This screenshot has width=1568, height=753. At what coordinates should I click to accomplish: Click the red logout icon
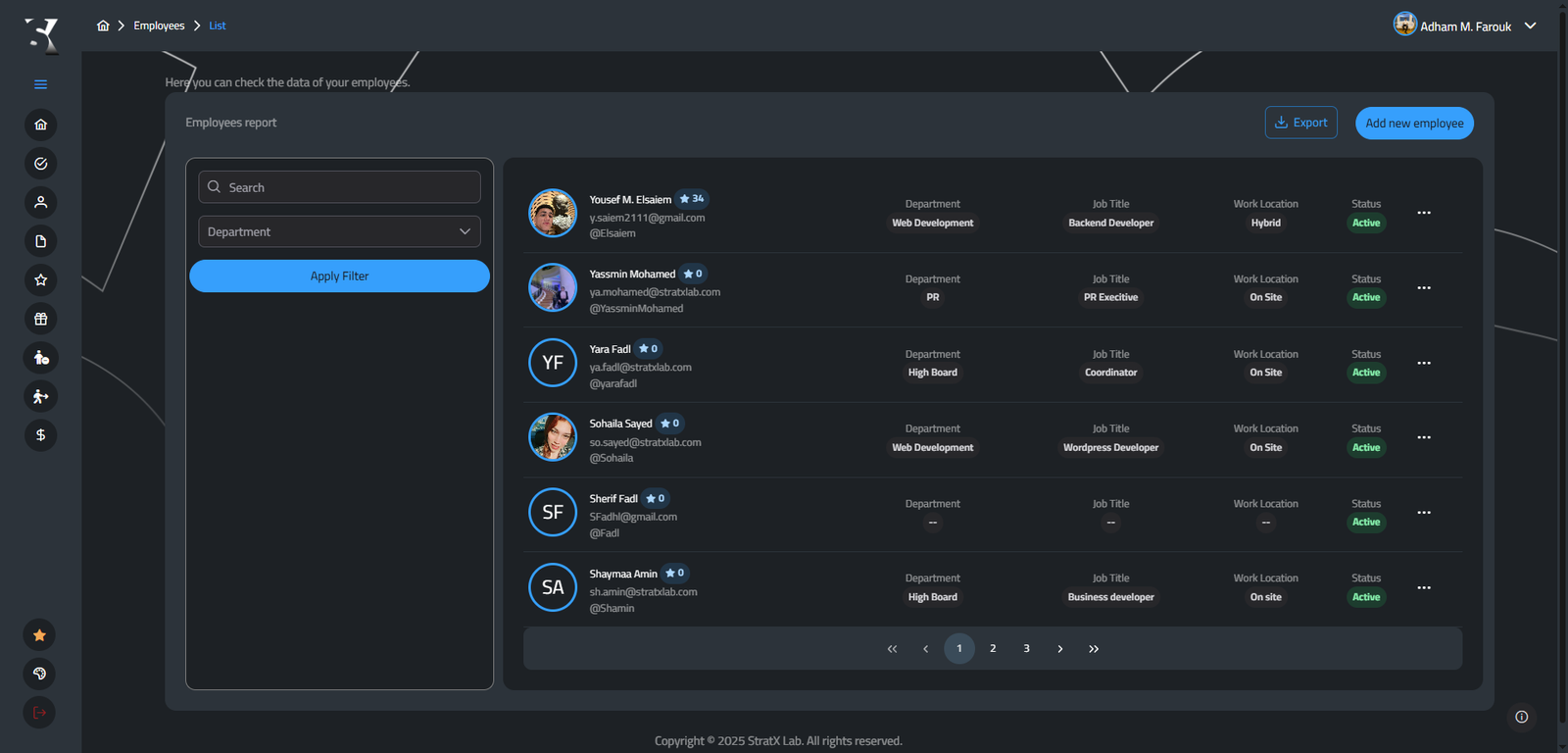(39, 713)
